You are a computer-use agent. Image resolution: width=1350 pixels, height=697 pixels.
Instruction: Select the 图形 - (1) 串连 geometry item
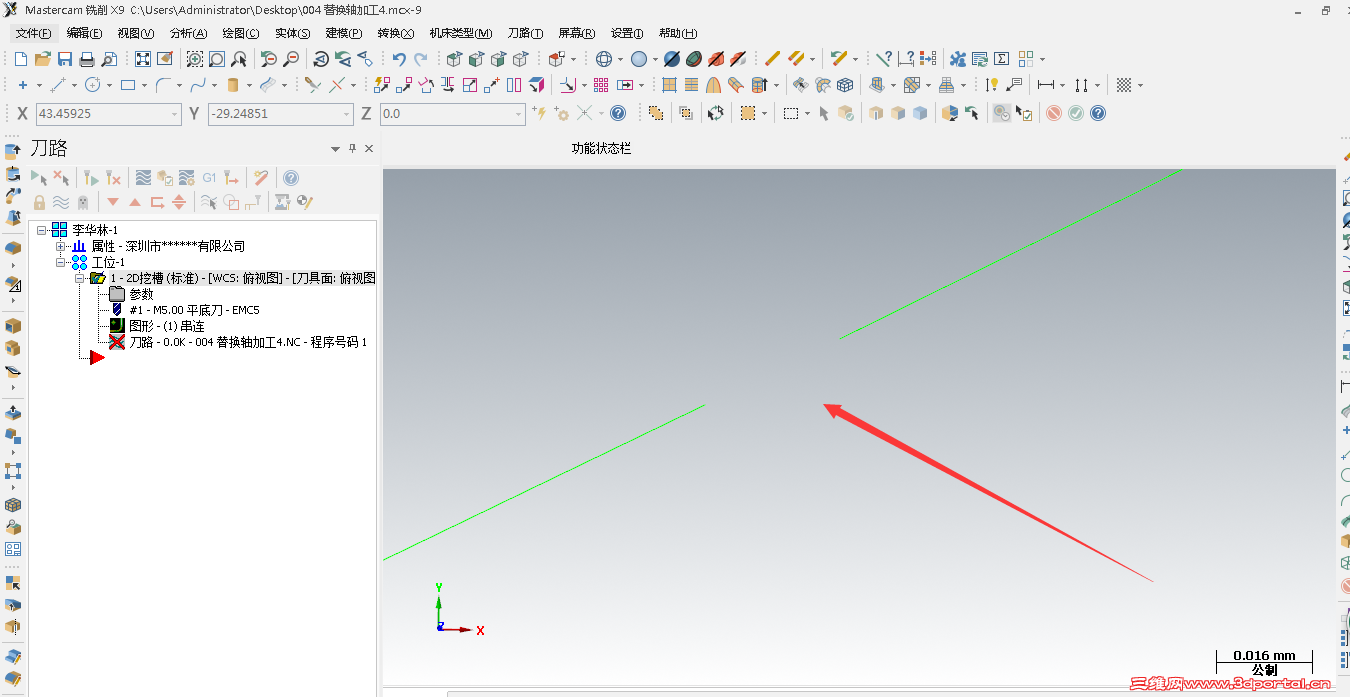point(156,326)
